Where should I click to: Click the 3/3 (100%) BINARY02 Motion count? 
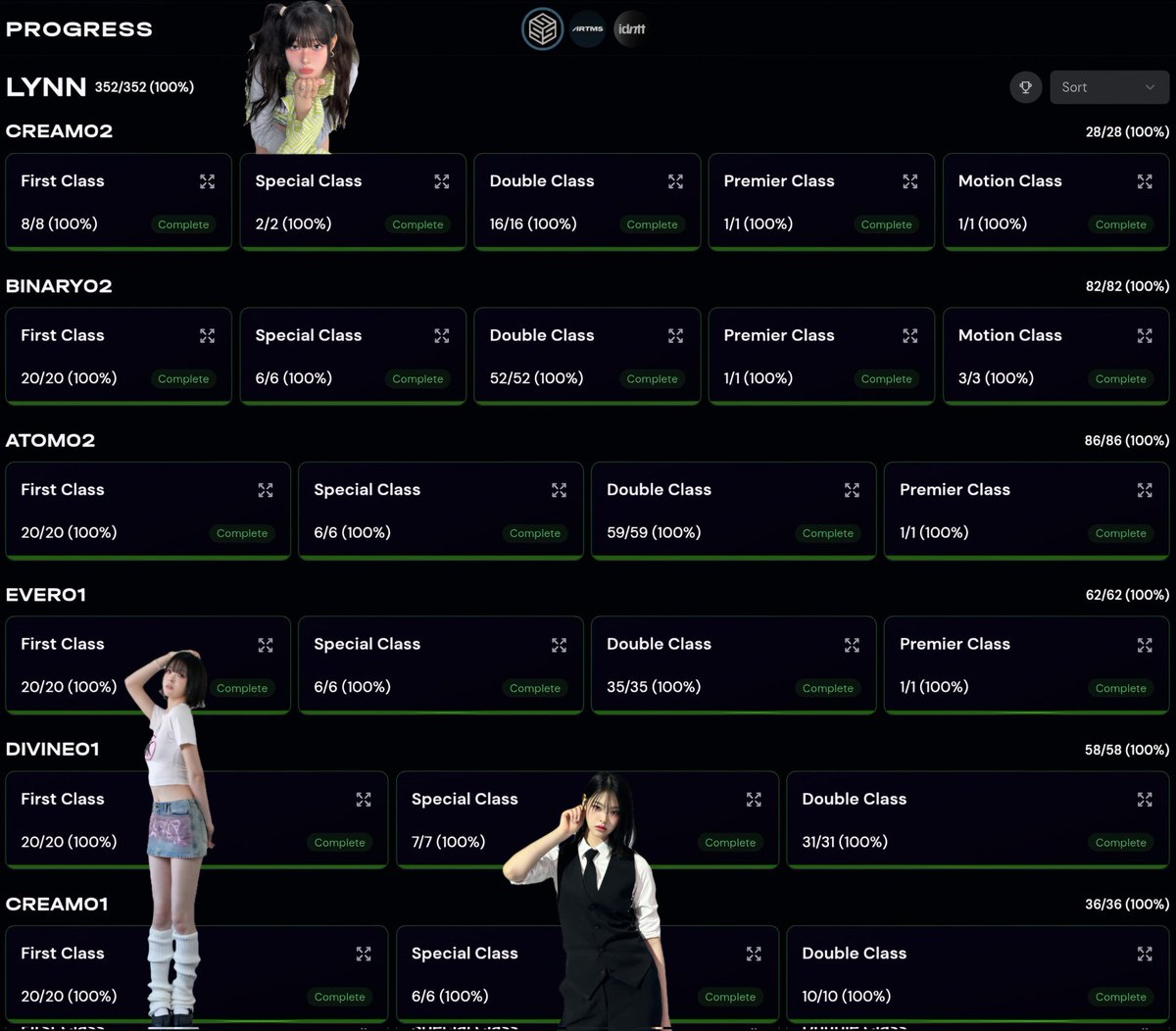click(997, 378)
